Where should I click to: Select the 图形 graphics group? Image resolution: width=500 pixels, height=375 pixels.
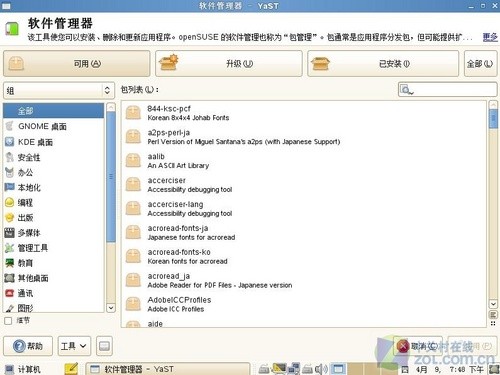click(x=53, y=307)
